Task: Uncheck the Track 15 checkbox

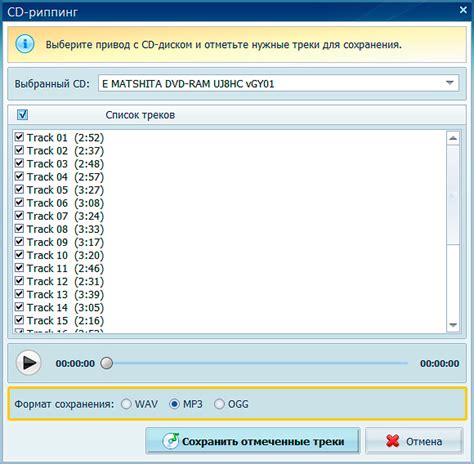Action: 19,320
